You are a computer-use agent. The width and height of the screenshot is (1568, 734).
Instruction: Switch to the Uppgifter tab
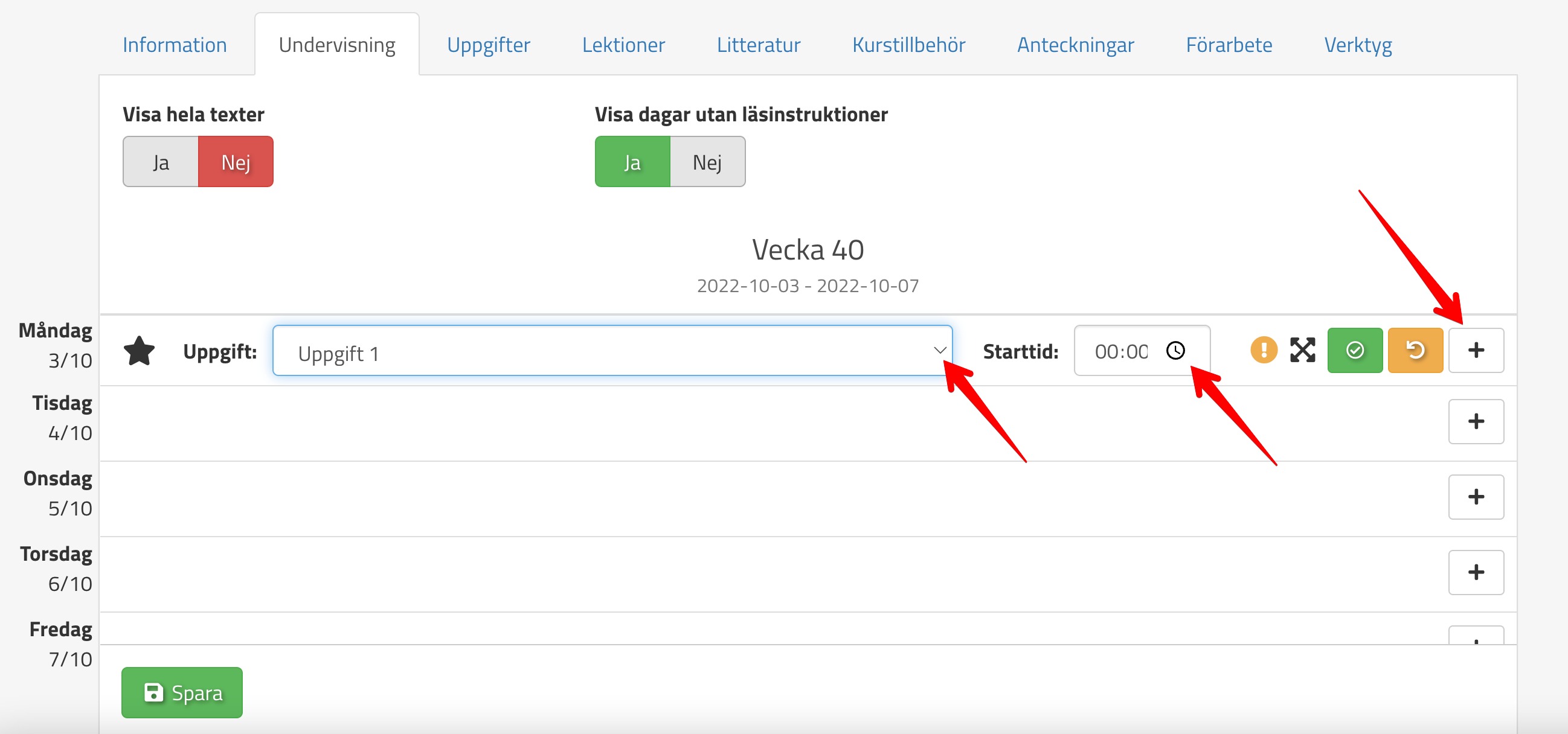pyautogui.click(x=488, y=45)
